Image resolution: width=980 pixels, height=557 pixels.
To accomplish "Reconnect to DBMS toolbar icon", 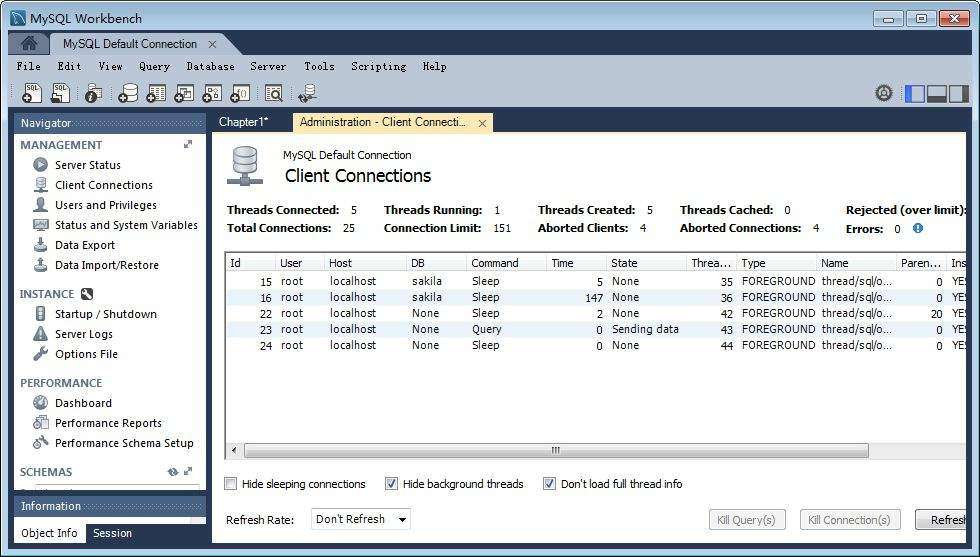I will coord(307,93).
